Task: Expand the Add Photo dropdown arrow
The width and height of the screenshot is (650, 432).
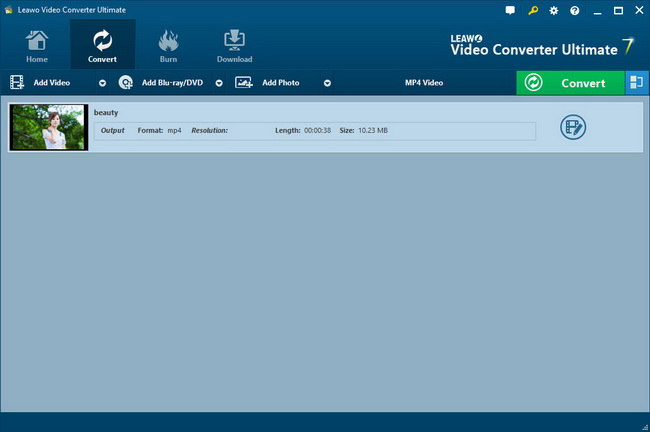Action: [327, 83]
